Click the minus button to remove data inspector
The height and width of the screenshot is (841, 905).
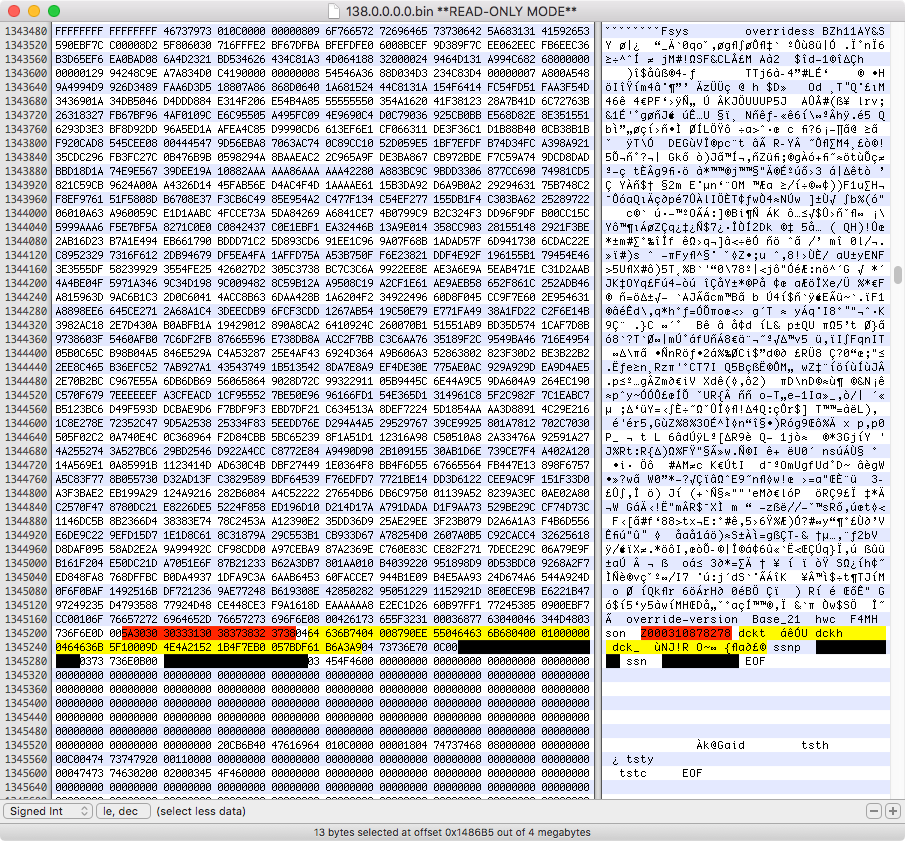[874, 811]
